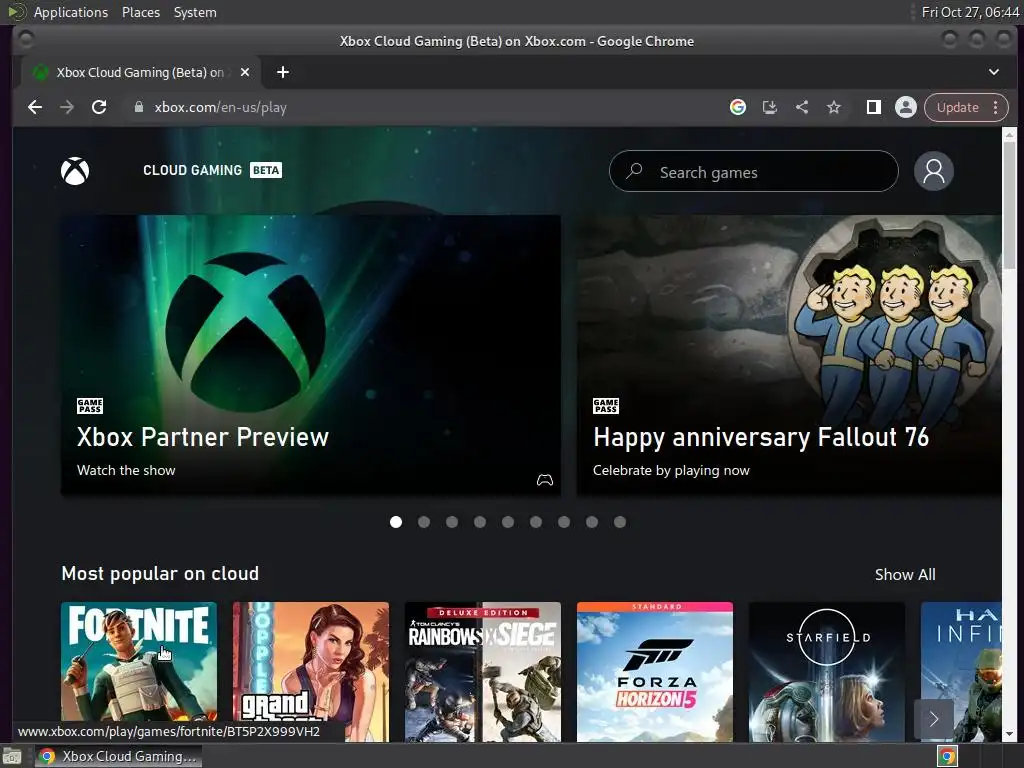Click scrollbar up arrow
The width and height of the screenshot is (1024, 768).
pyautogui.click(x=1010, y=135)
